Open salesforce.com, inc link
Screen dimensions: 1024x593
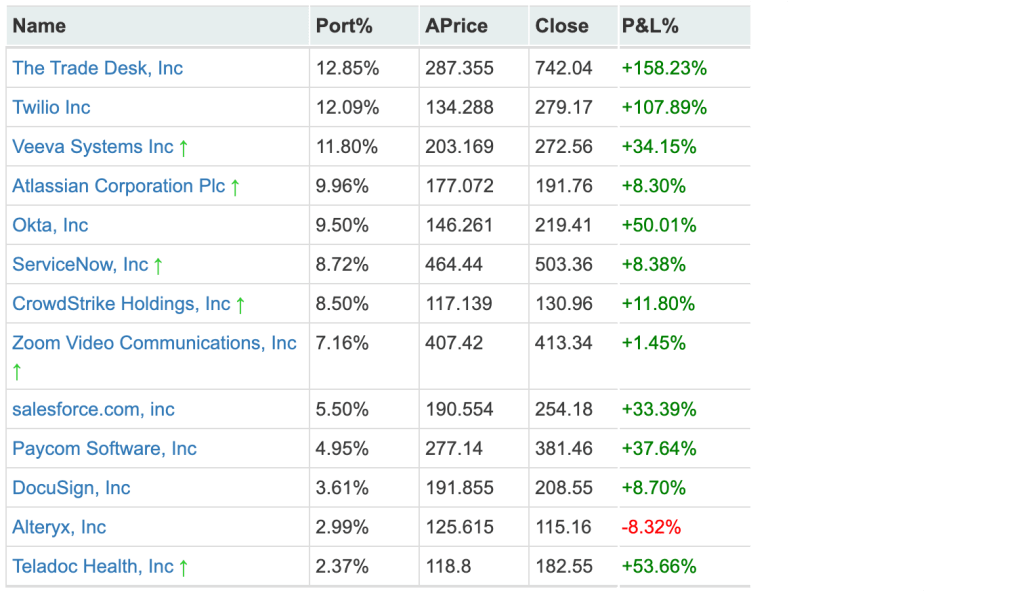[93, 409]
